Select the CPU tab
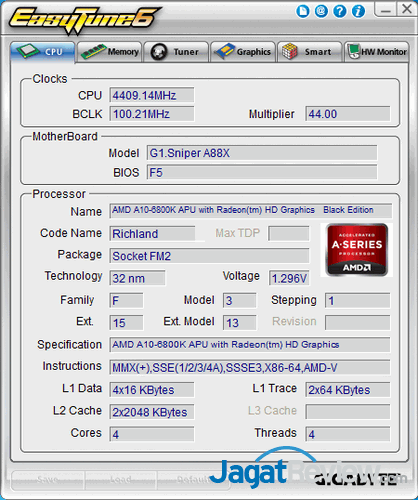Image resolution: width=418 pixels, height=500 pixels. tap(42, 52)
